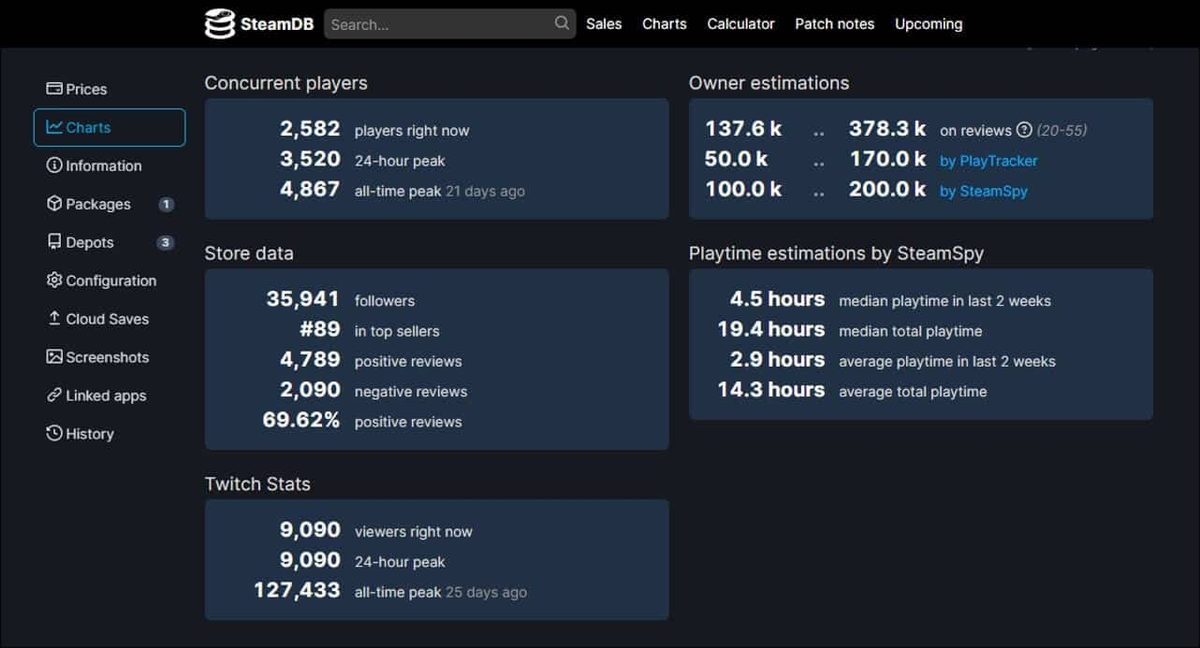The width and height of the screenshot is (1200, 648).
Task: Click the Store data heading
Action: point(249,254)
